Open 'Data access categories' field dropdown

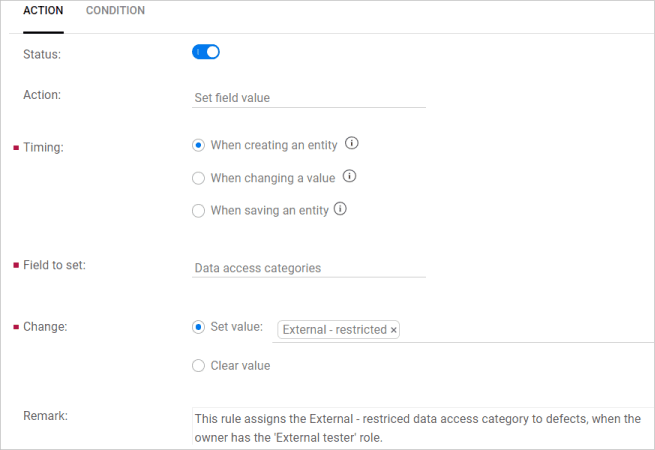308,268
